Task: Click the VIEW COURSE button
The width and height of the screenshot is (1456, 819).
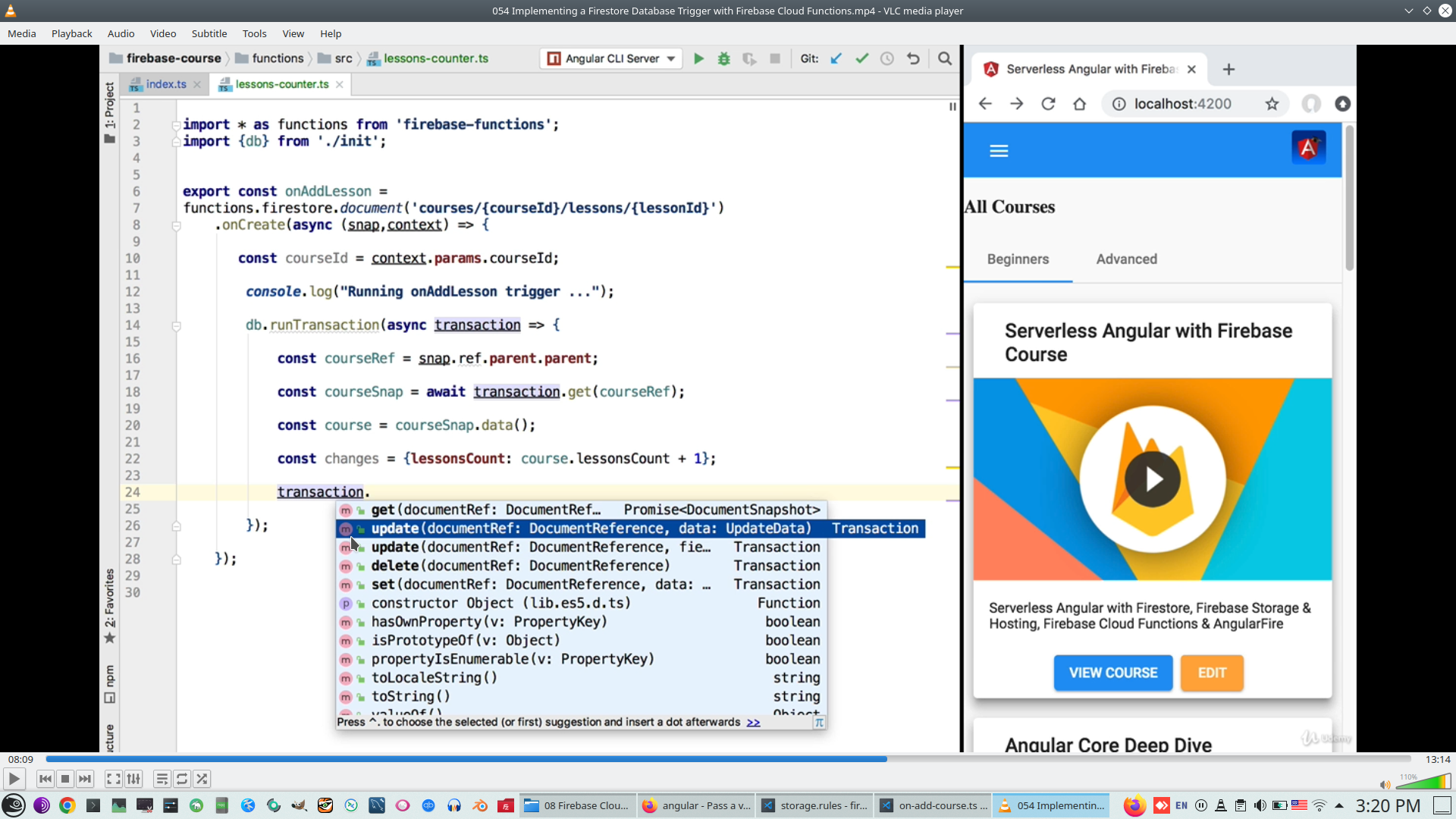Action: pyautogui.click(x=1112, y=673)
